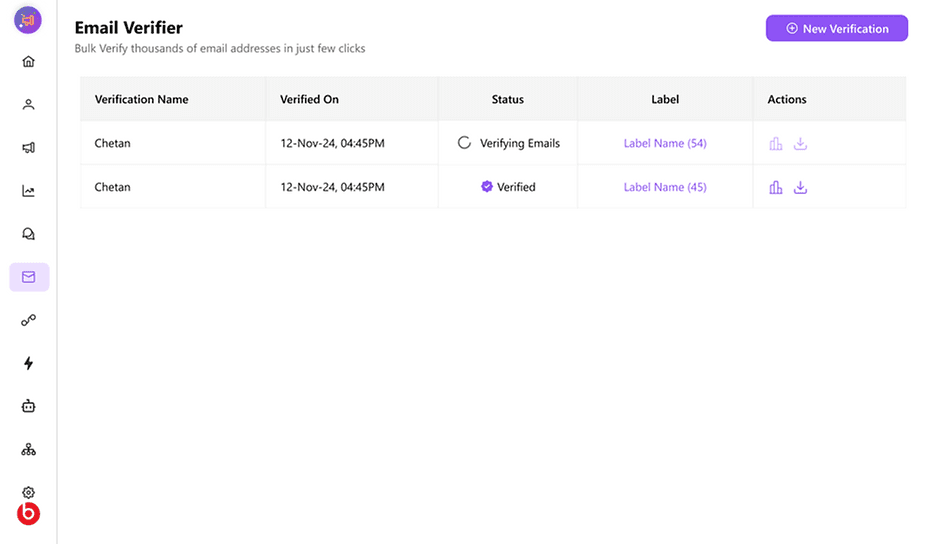Click the app logo at sidebar top
Image resolution: width=925 pixels, height=544 pixels.
[28, 20]
